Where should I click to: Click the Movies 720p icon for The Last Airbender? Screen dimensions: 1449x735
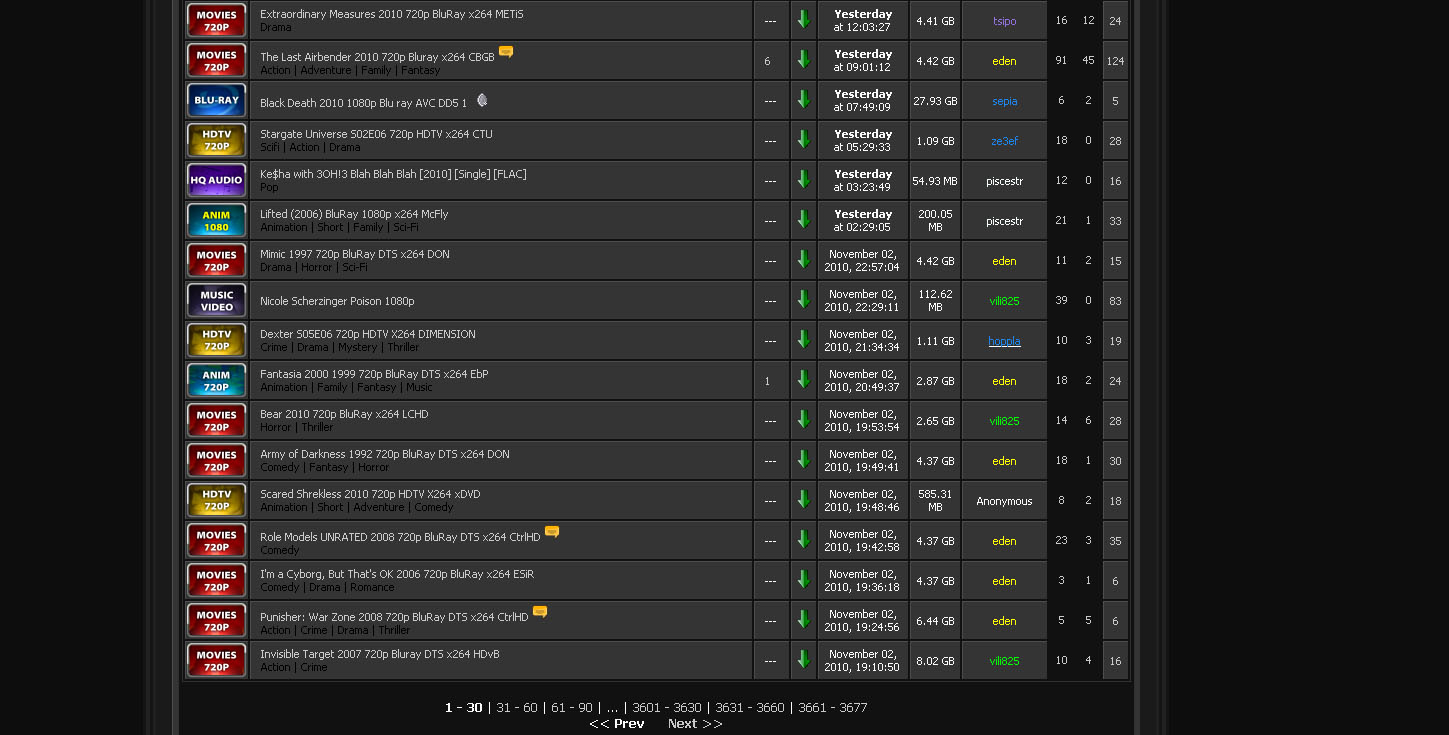pyautogui.click(x=216, y=60)
